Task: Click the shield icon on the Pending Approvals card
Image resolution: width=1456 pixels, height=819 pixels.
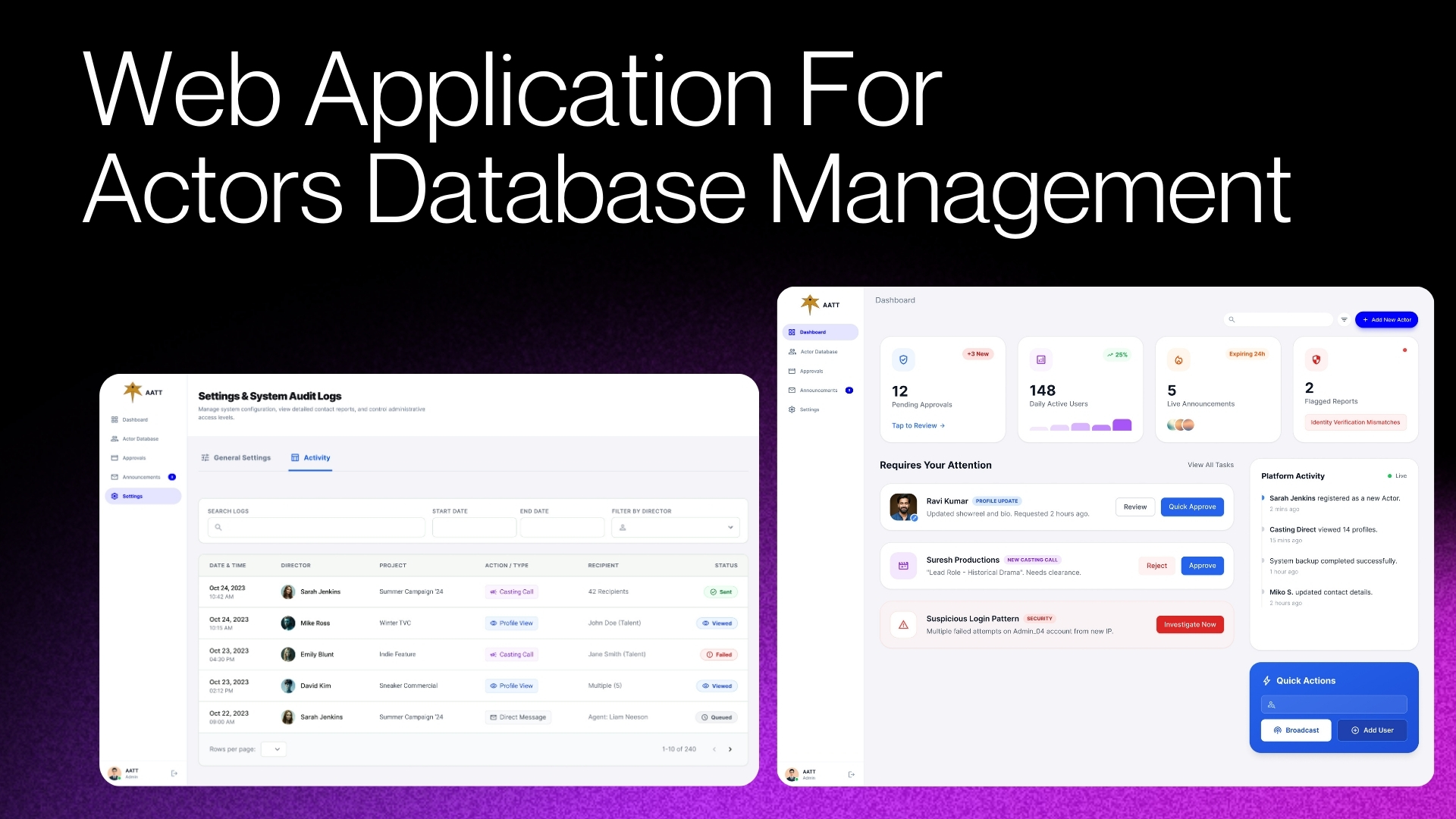Action: click(903, 359)
